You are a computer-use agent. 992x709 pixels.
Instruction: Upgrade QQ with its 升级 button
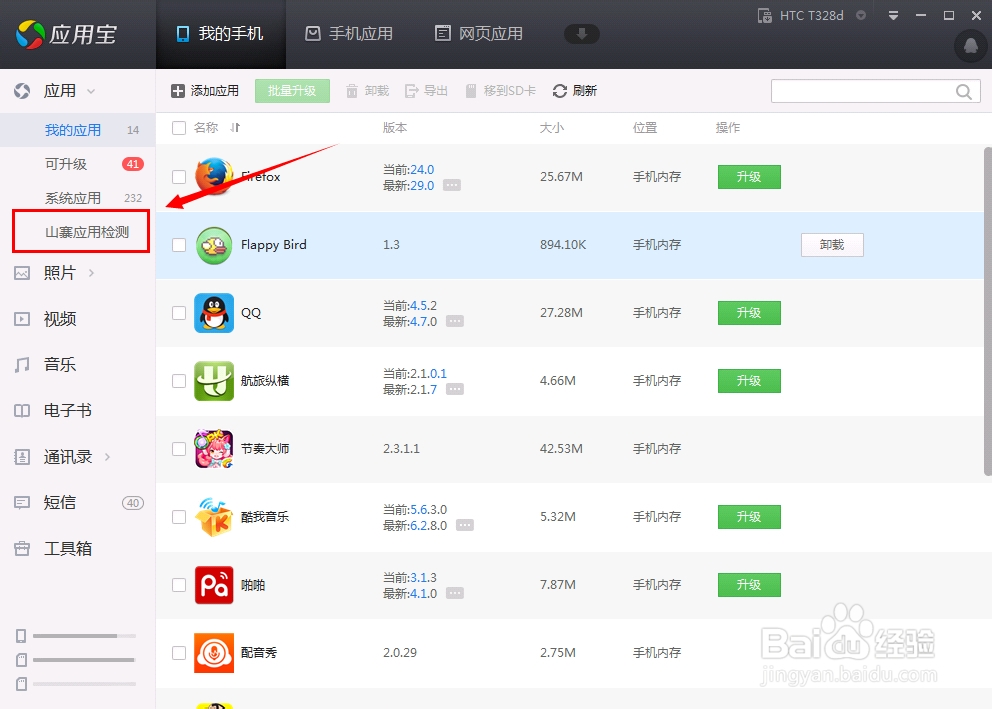pos(749,313)
